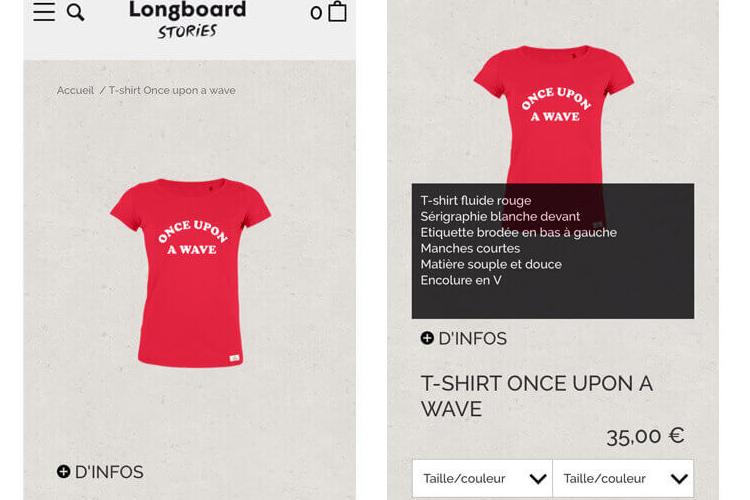Click the cart item count number

pos(316,13)
